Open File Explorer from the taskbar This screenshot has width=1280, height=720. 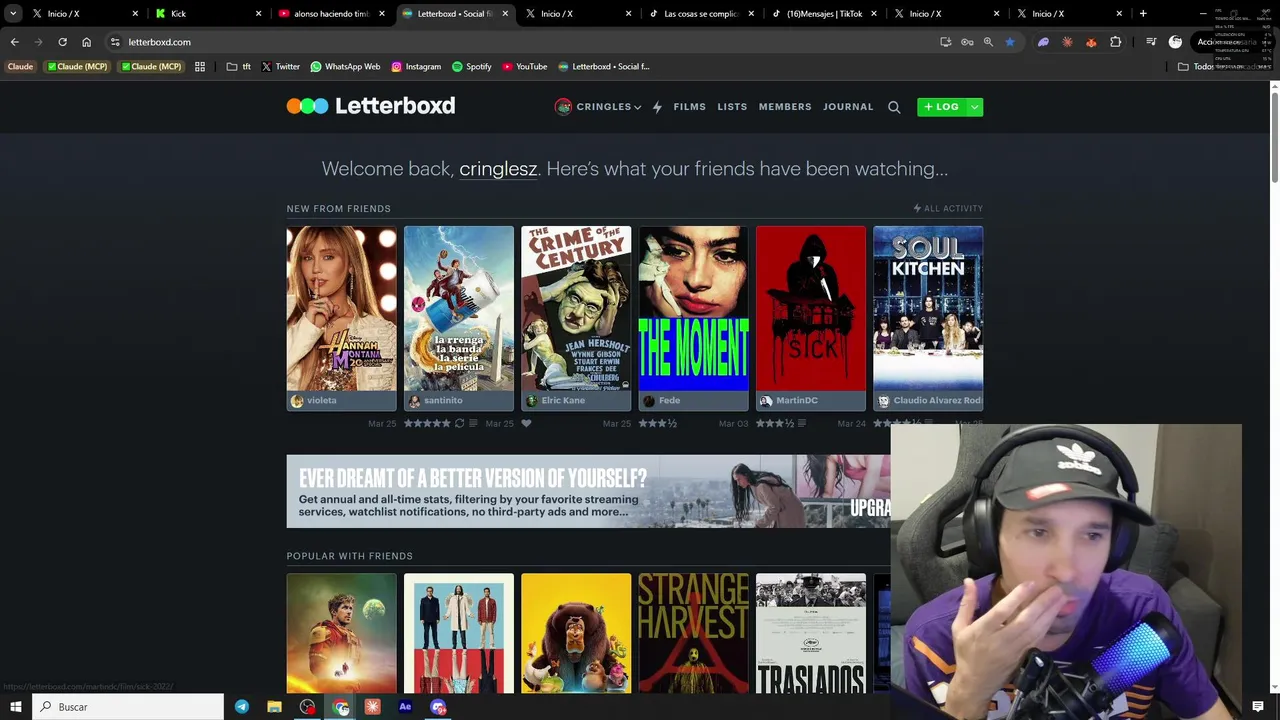tap(274, 707)
